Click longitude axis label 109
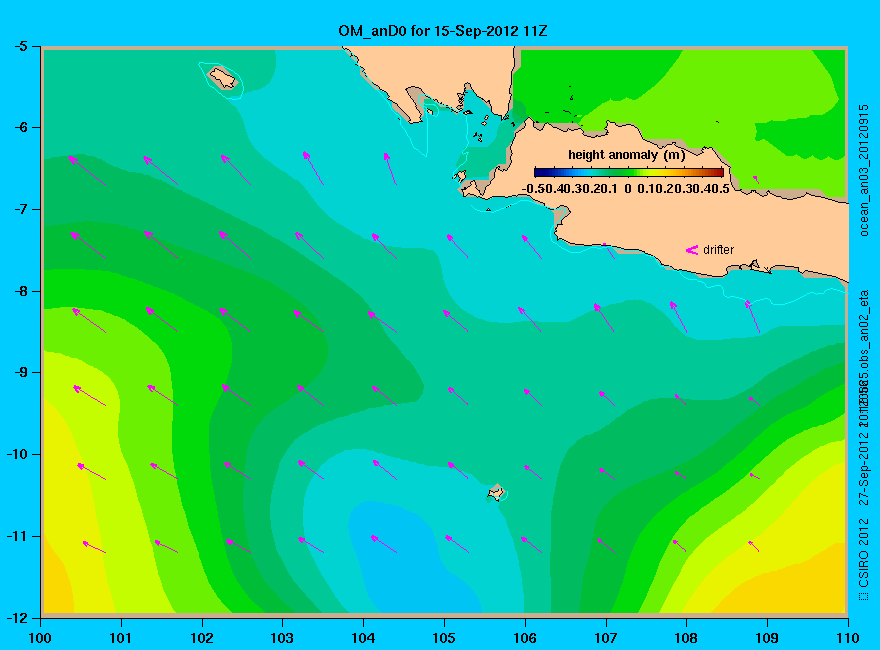Viewport: 880px width, 650px height. [x=767, y=638]
